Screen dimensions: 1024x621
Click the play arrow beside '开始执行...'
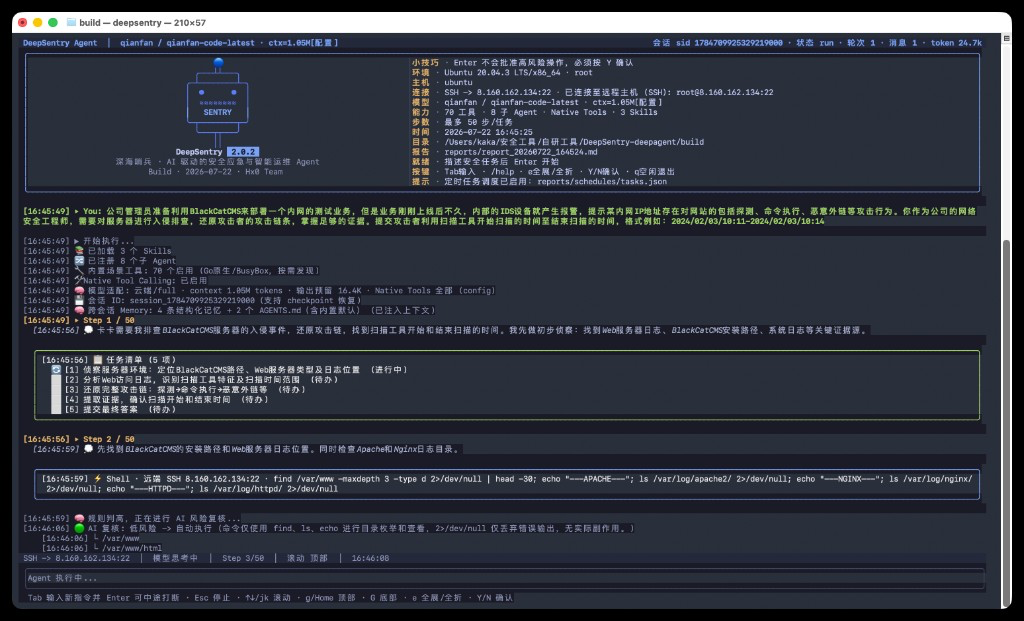[x=77, y=241]
